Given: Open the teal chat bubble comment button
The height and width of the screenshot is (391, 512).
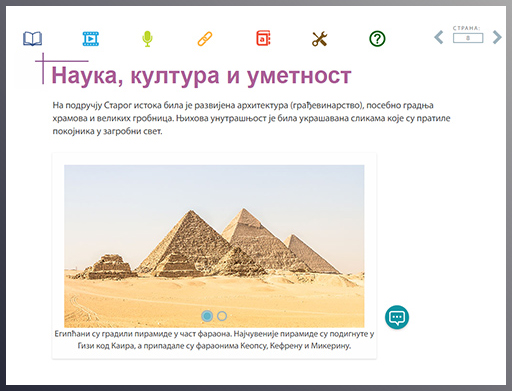Looking at the screenshot, I should click(397, 317).
